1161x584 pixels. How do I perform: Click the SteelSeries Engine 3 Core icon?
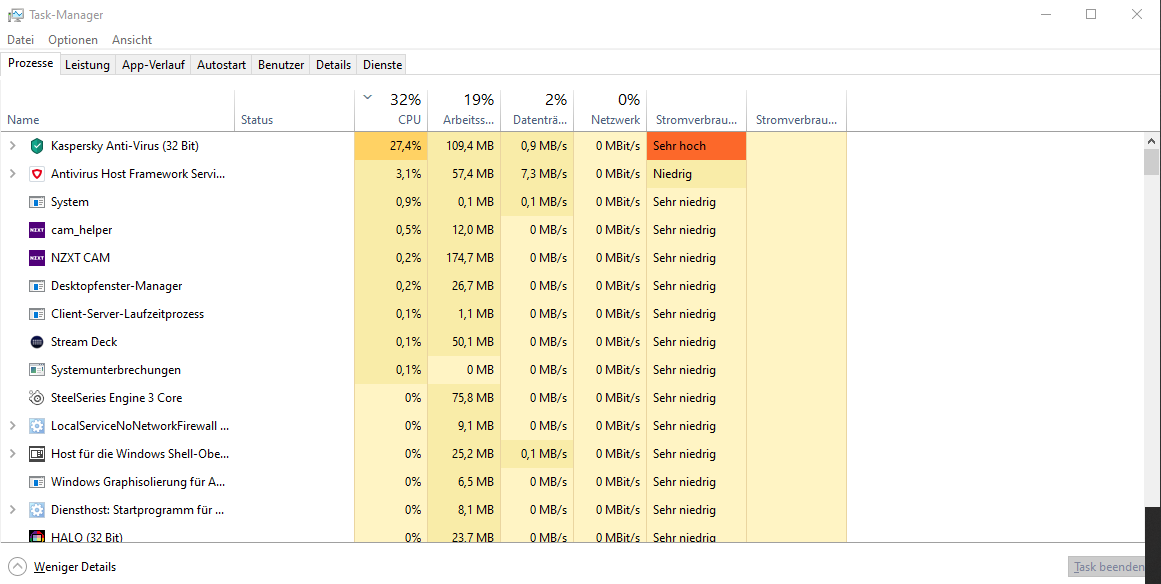tap(36, 398)
